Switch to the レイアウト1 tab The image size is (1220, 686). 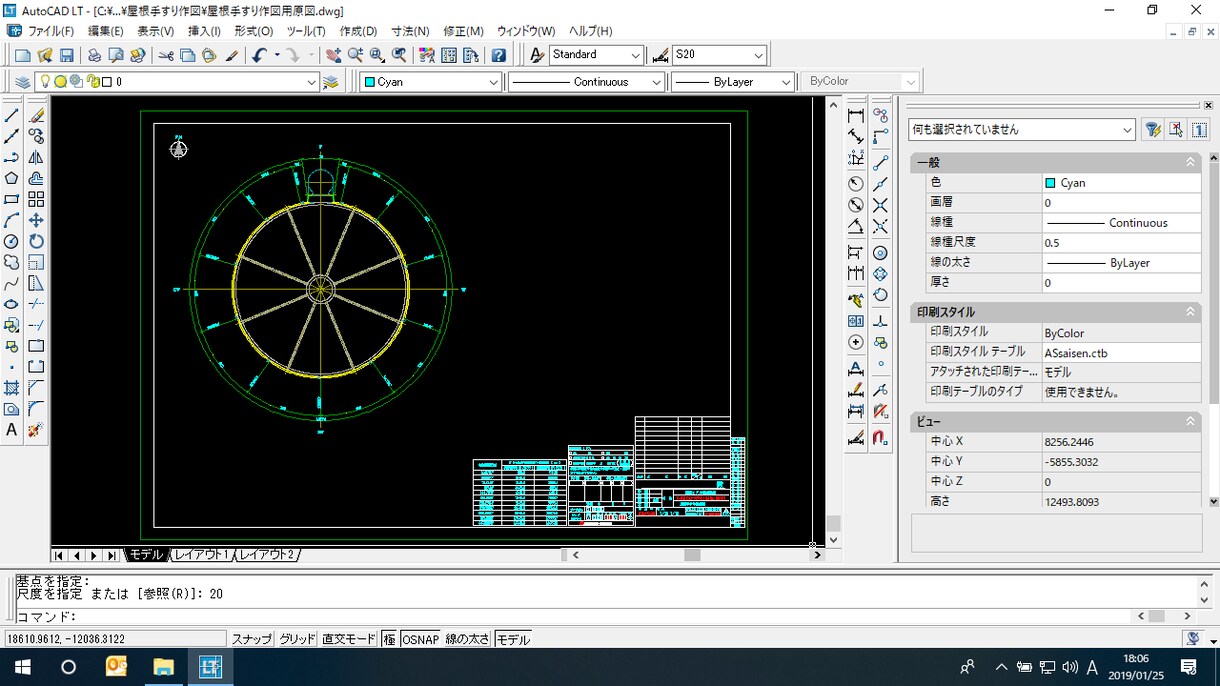202,555
